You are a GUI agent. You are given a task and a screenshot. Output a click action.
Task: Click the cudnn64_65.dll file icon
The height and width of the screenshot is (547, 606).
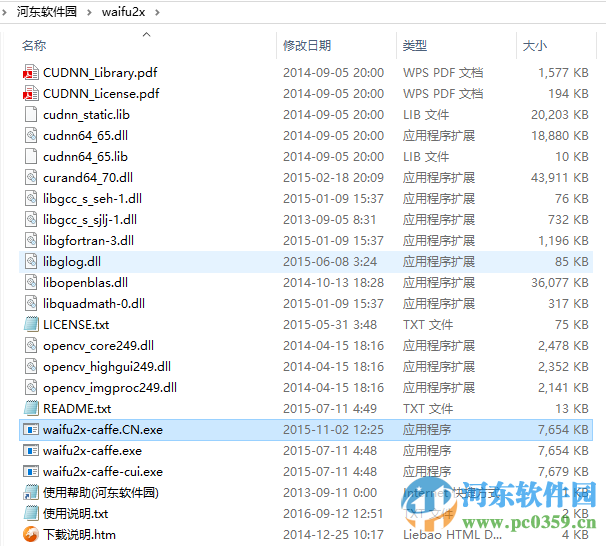click(x=31, y=136)
